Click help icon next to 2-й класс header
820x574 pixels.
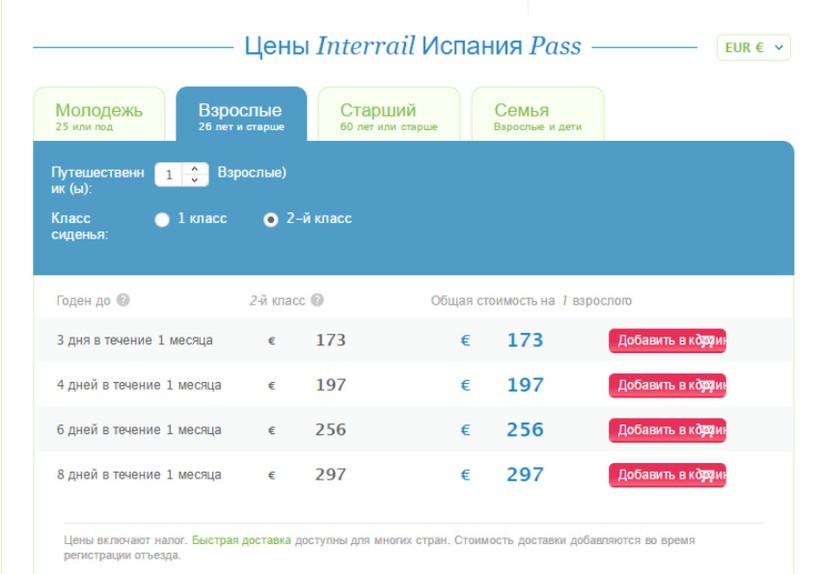317,300
